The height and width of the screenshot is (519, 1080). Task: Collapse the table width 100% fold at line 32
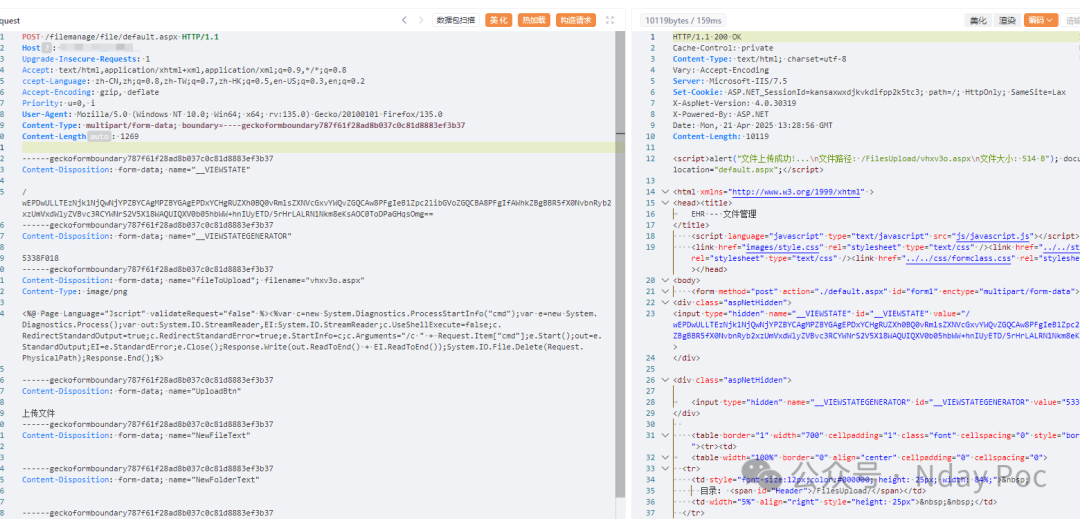(x=664, y=457)
